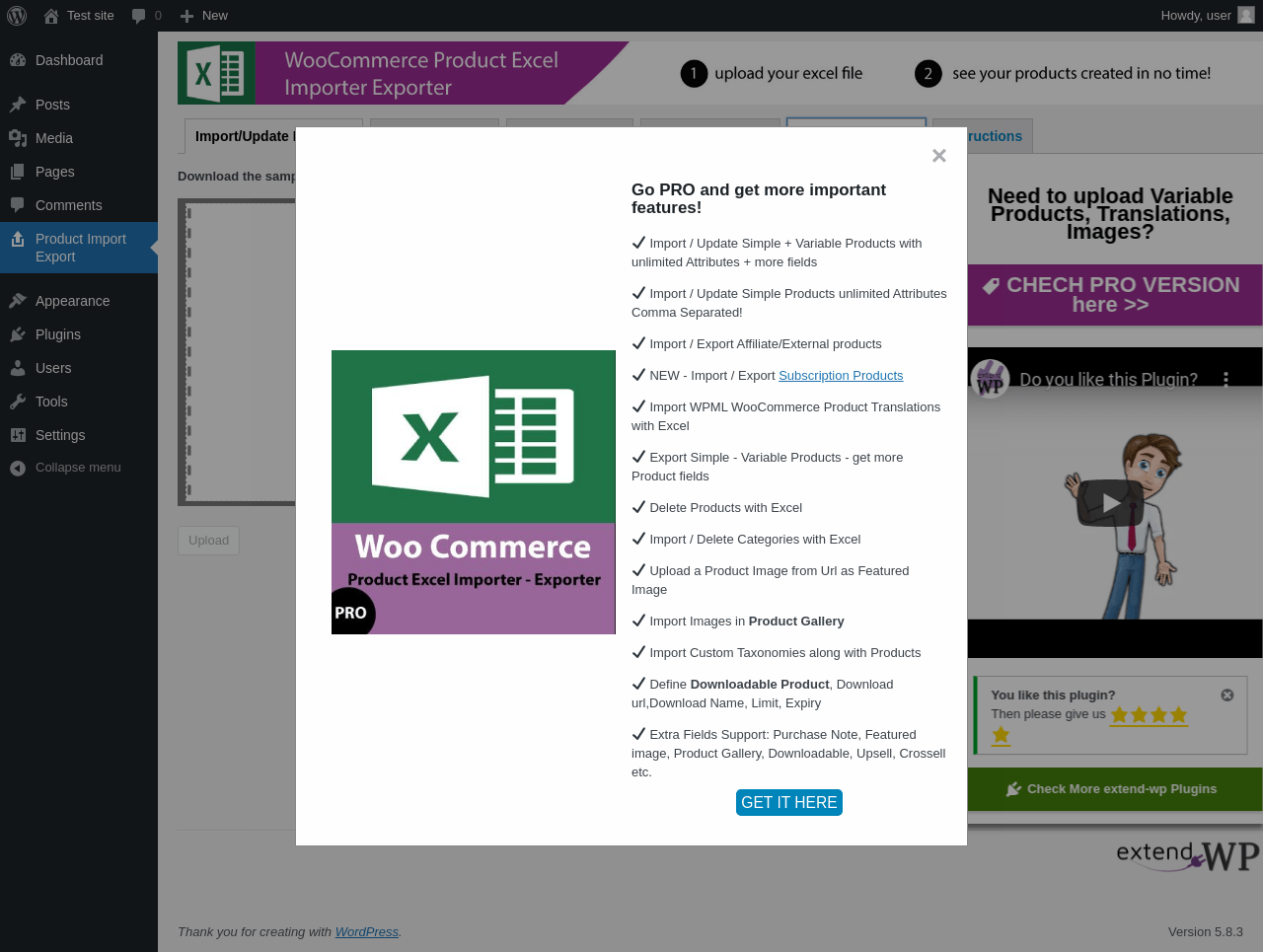Viewport: 1263px width, 952px height.
Task: Open the Test site home link
Action: tap(79, 16)
